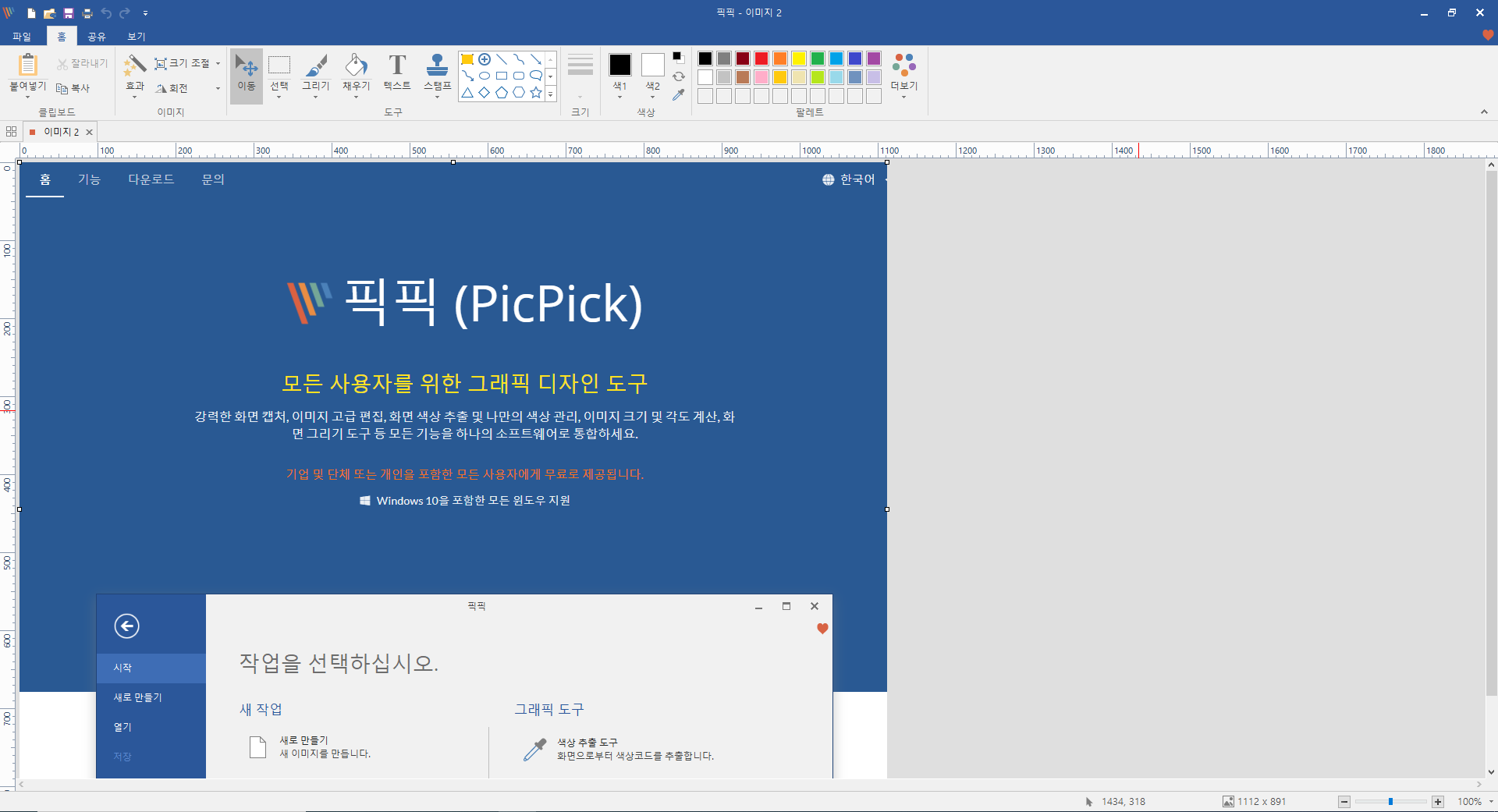Collapse the ribbon with the chevron arrow
This screenshot has width=1498, height=812.
point(1484,112)
